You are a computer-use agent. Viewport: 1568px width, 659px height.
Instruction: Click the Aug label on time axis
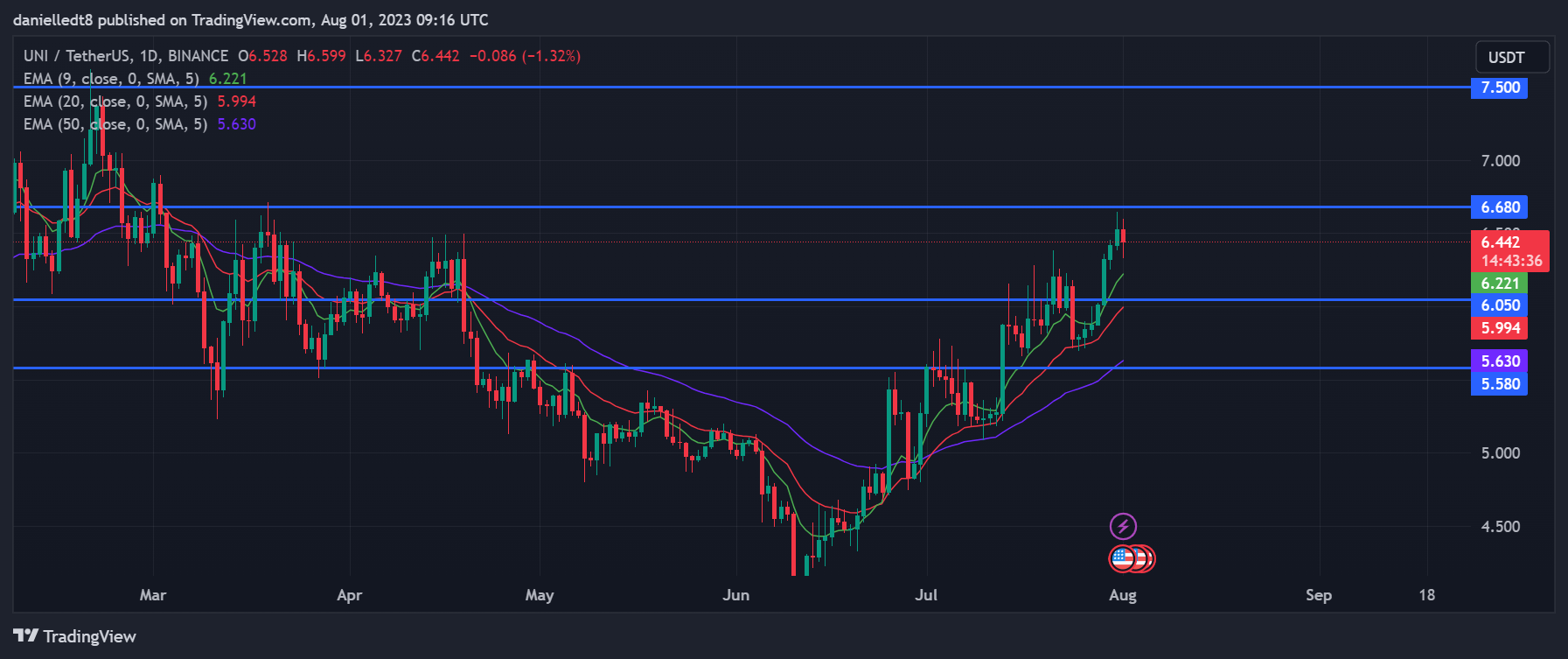tap(1123, 595)
